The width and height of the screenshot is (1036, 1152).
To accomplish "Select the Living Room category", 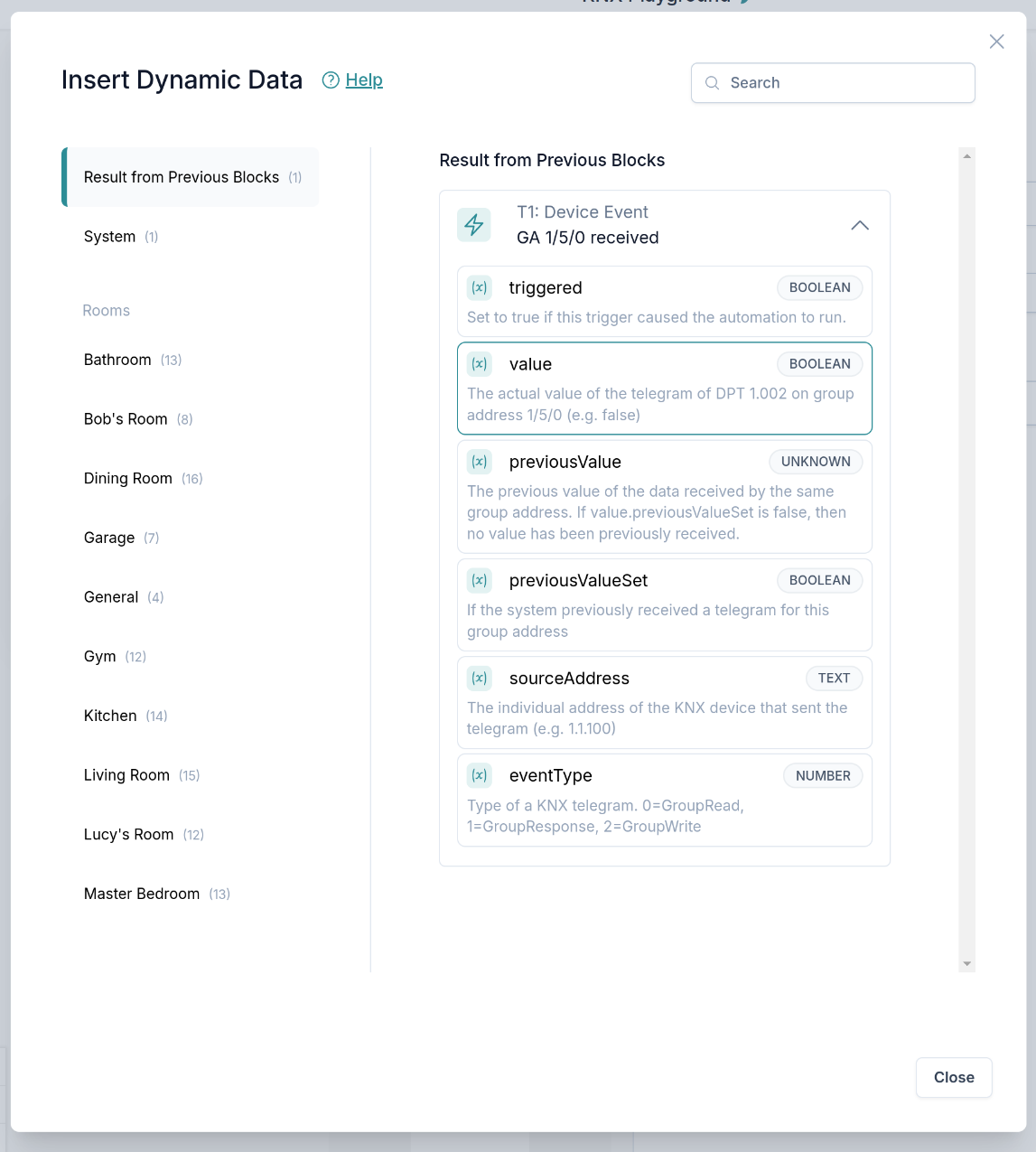I will click(x=127, y=775).
